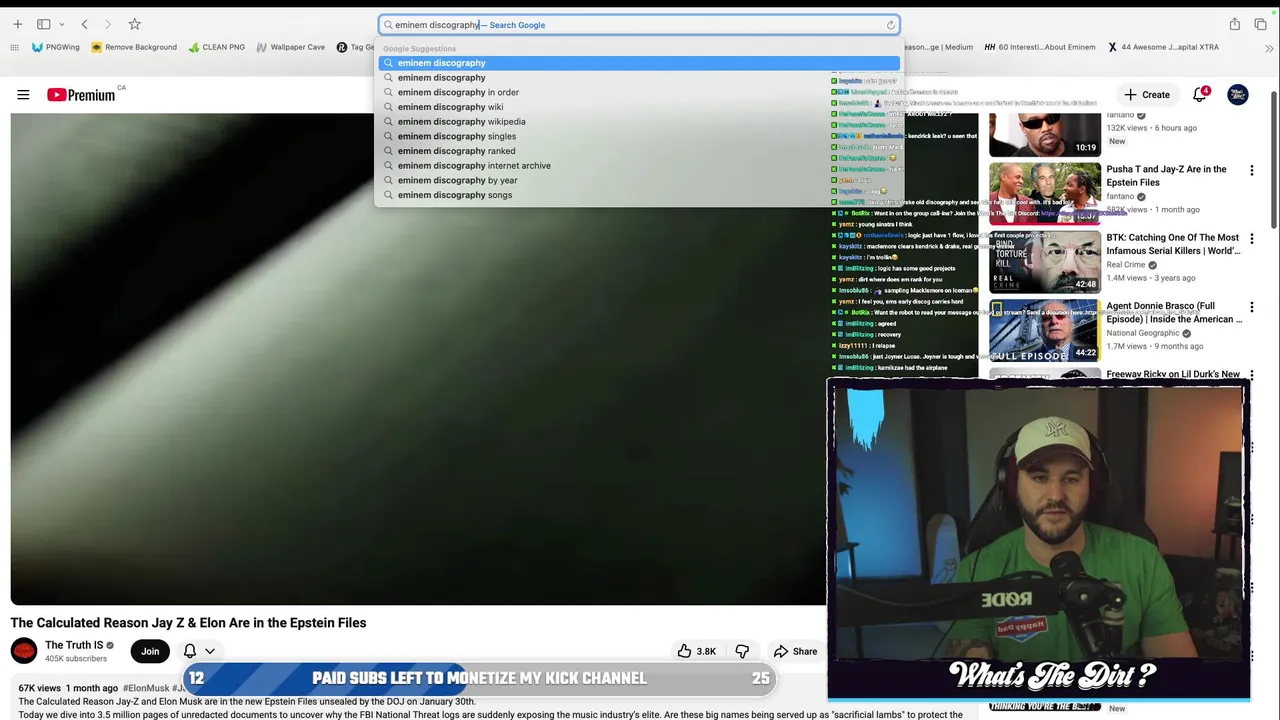This screenshot has height=720, width=1280.
Task: Dislike the video with thumbs down
Action: (x=742, y=651)
